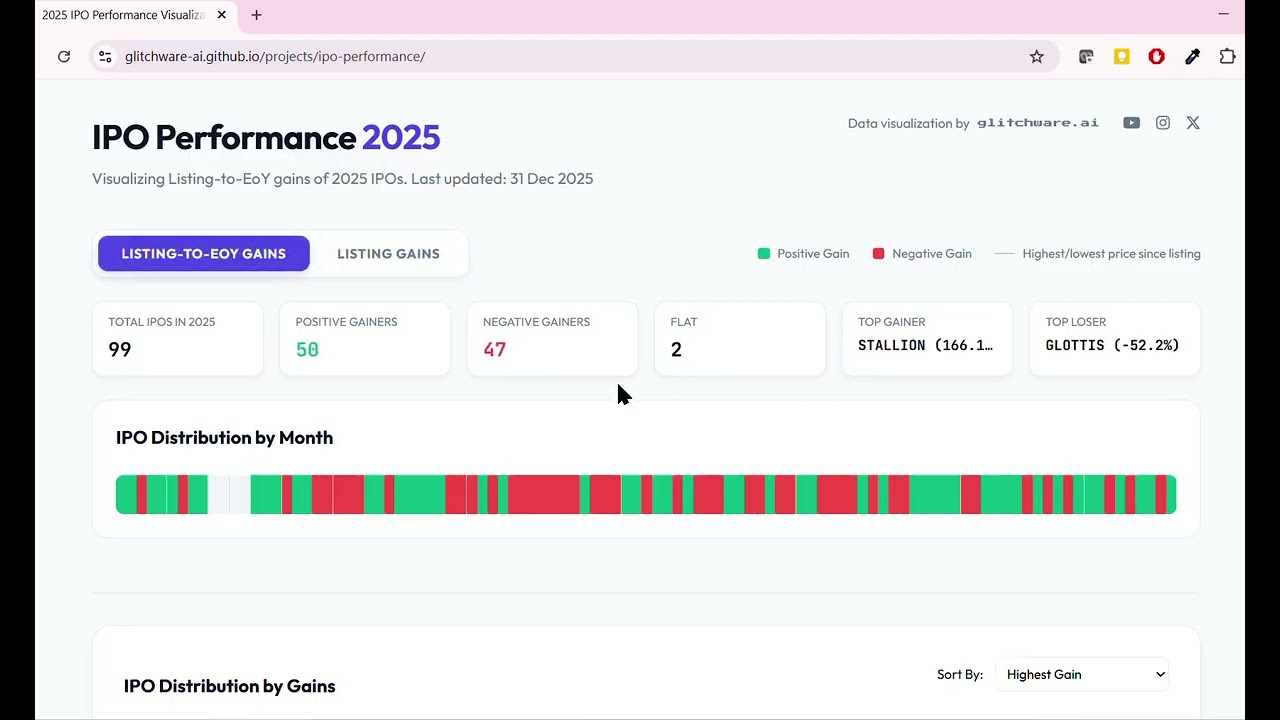
Task: Click the Top Loser GLOTTIS card
Action: tap(1115, 339)
